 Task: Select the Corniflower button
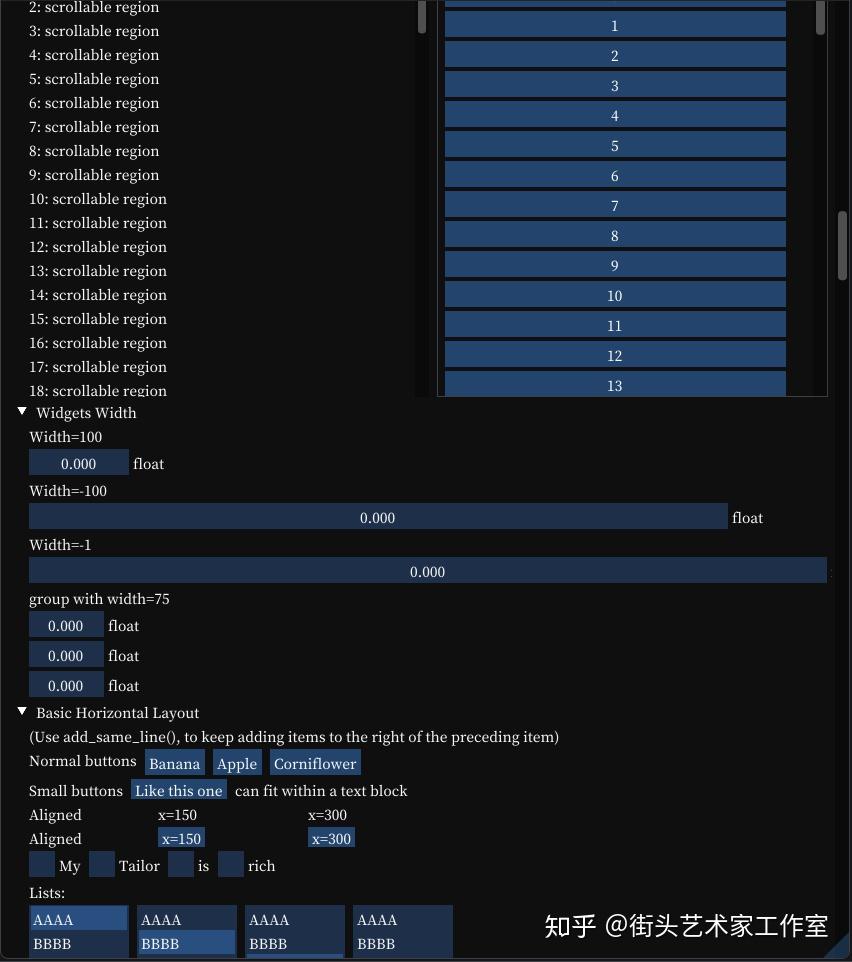pyautogui.click(x=315, y=763)
